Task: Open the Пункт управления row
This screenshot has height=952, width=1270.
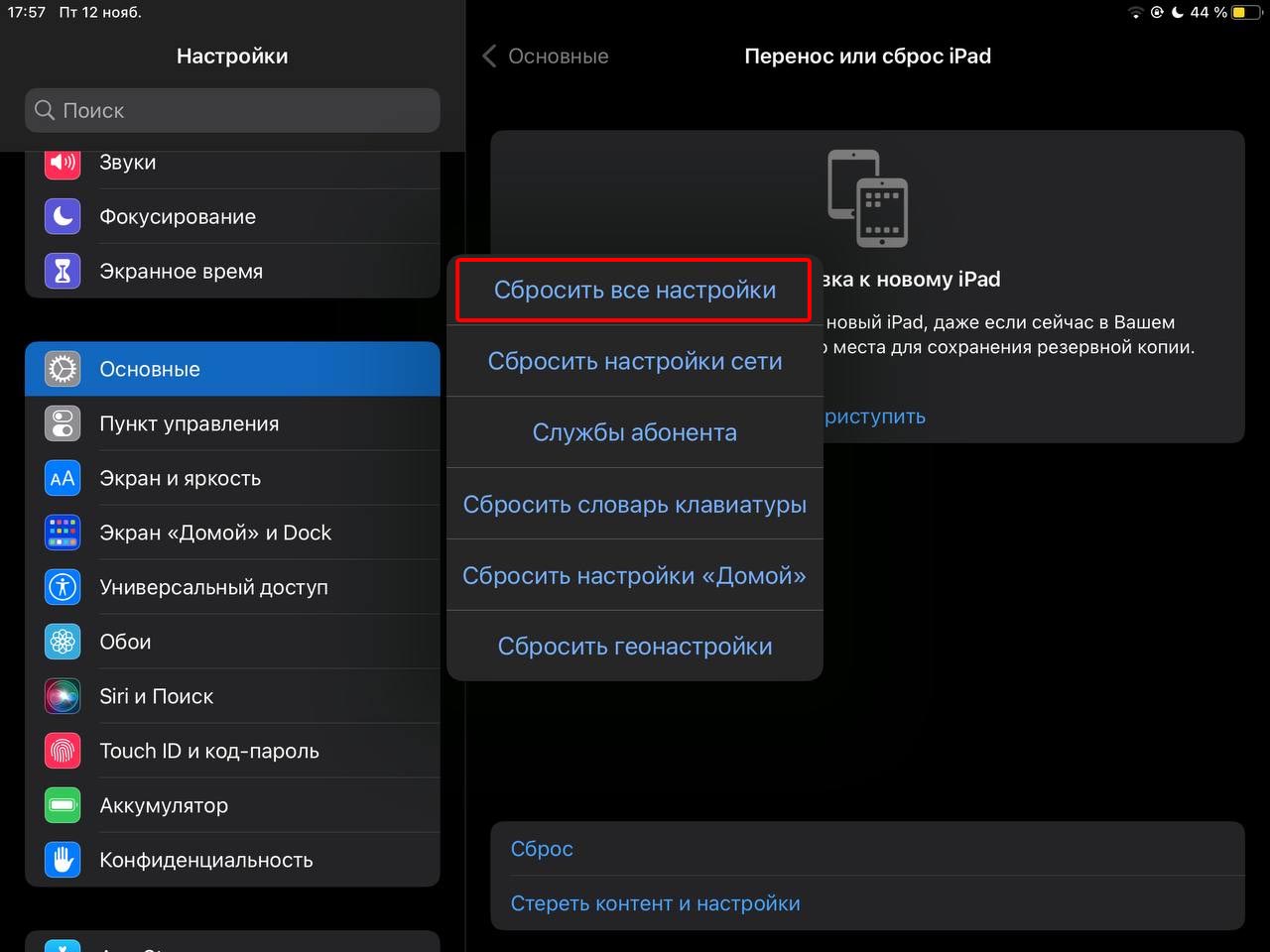Action: [232, 423]
